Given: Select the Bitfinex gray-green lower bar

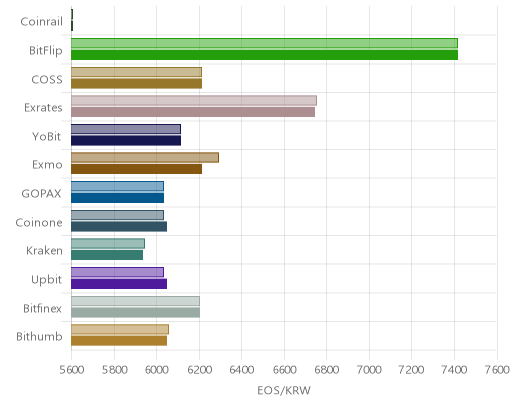Looking at the screenshot, I should pyautogui.click(x=135, y=313).
